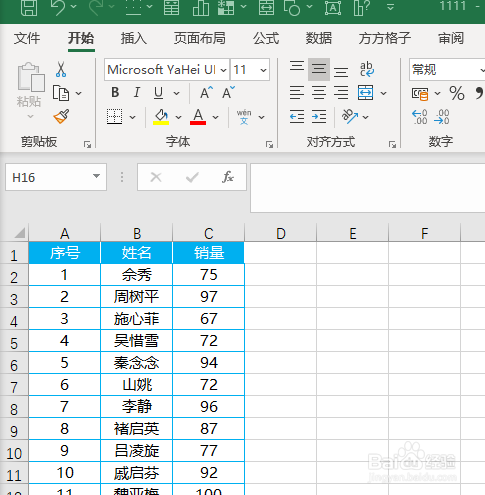Open 剪贴板 pane launcher

[87, 144]
